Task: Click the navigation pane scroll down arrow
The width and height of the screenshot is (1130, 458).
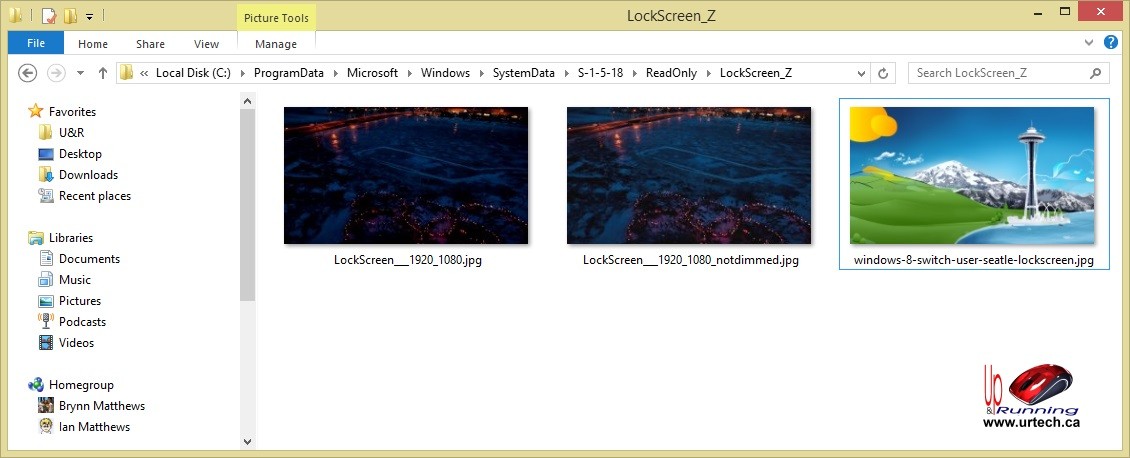Action: click(x=248, y=440)
